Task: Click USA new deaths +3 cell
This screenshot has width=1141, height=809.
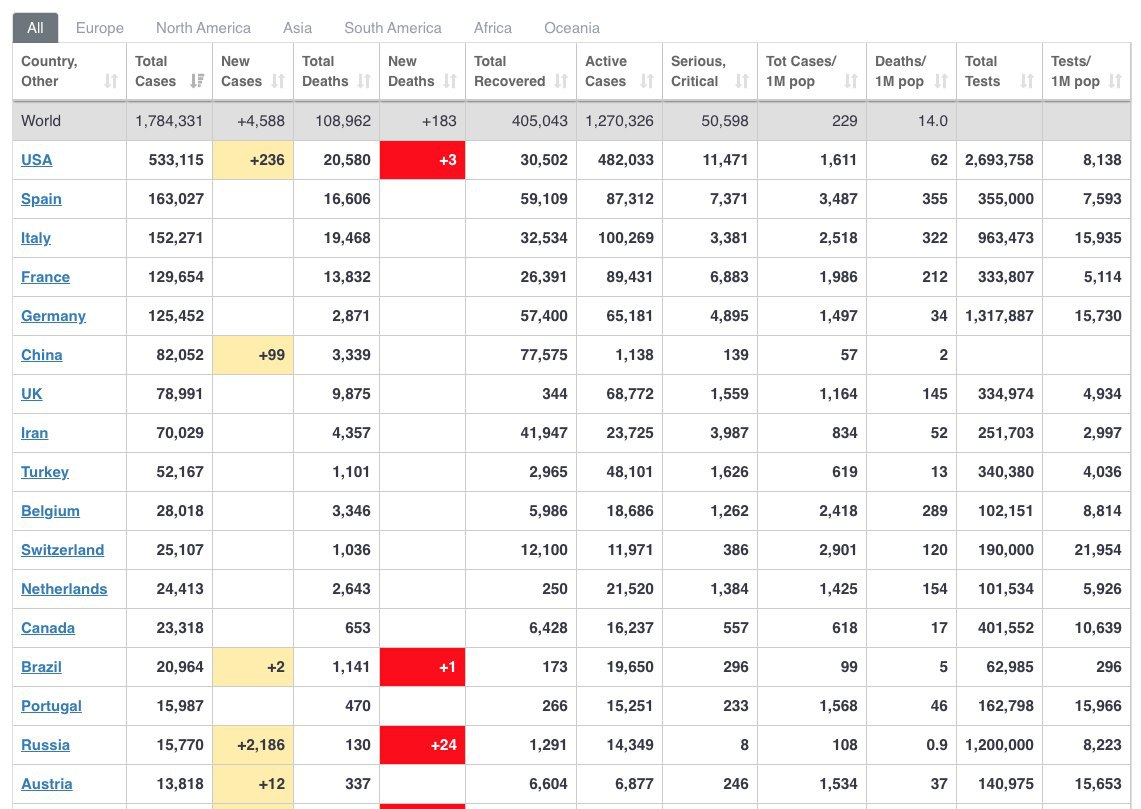Action: [422, 160]
